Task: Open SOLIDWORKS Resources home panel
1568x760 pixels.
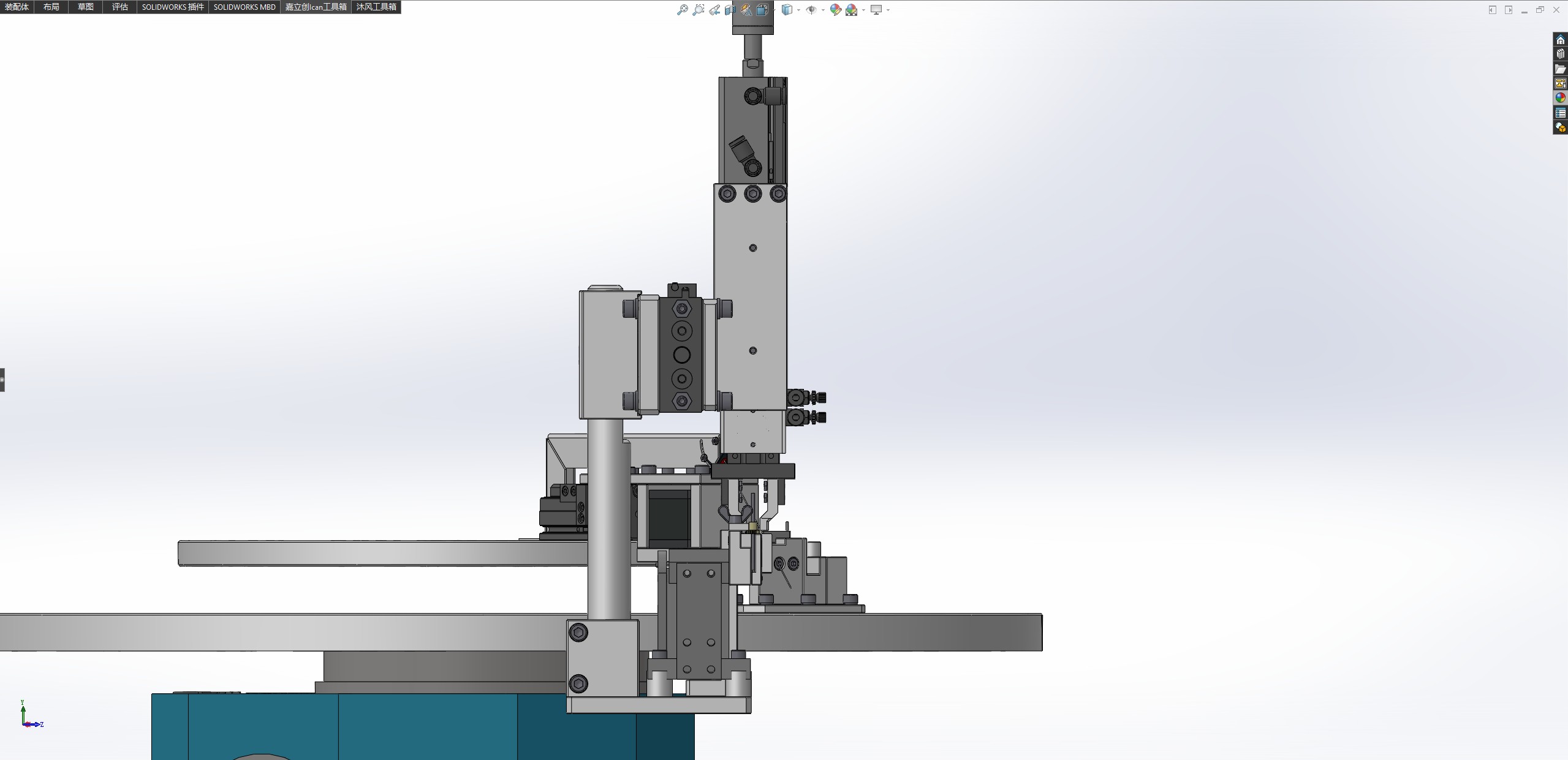Action: click(x=1560, y=40)
